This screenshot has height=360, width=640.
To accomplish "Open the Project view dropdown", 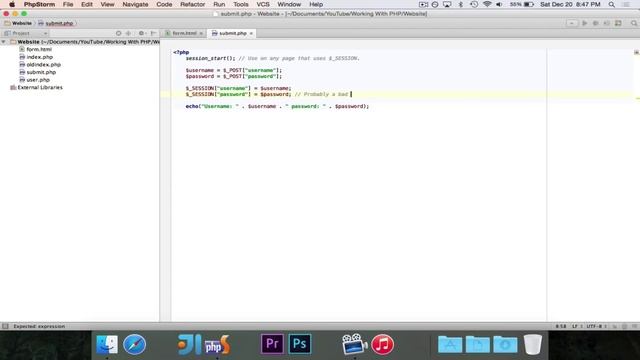I will tap(27, 33).
